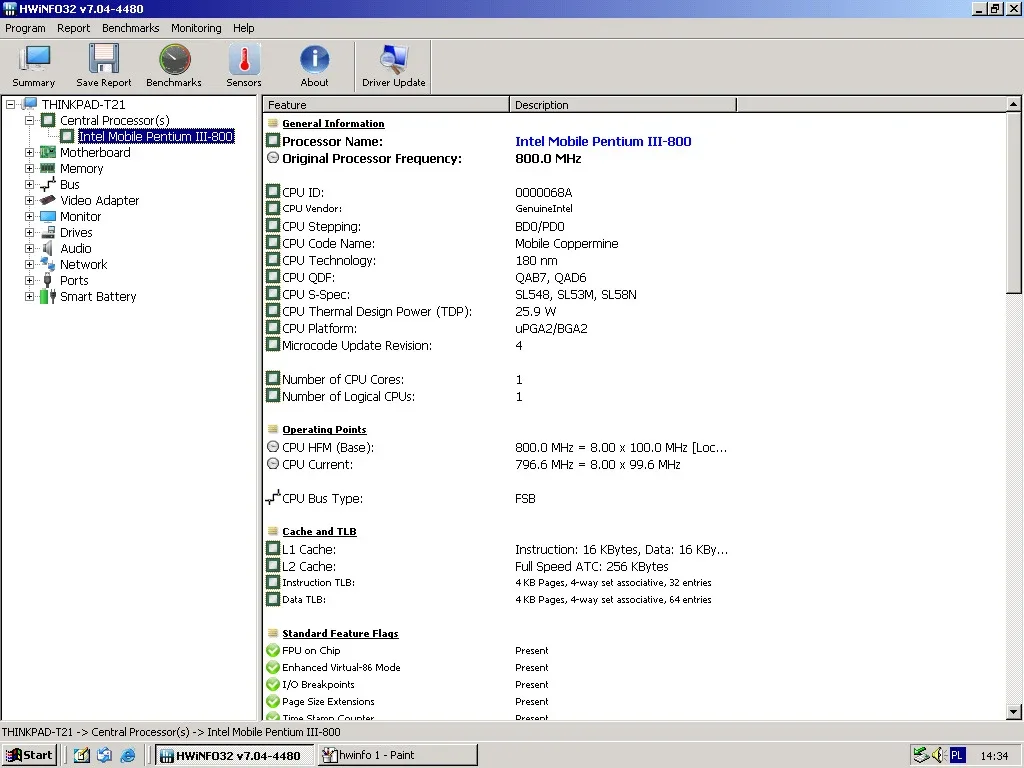The width and height of the screenshot is (1024, 768).
Task: Click the About info icon
Action: 314,59
